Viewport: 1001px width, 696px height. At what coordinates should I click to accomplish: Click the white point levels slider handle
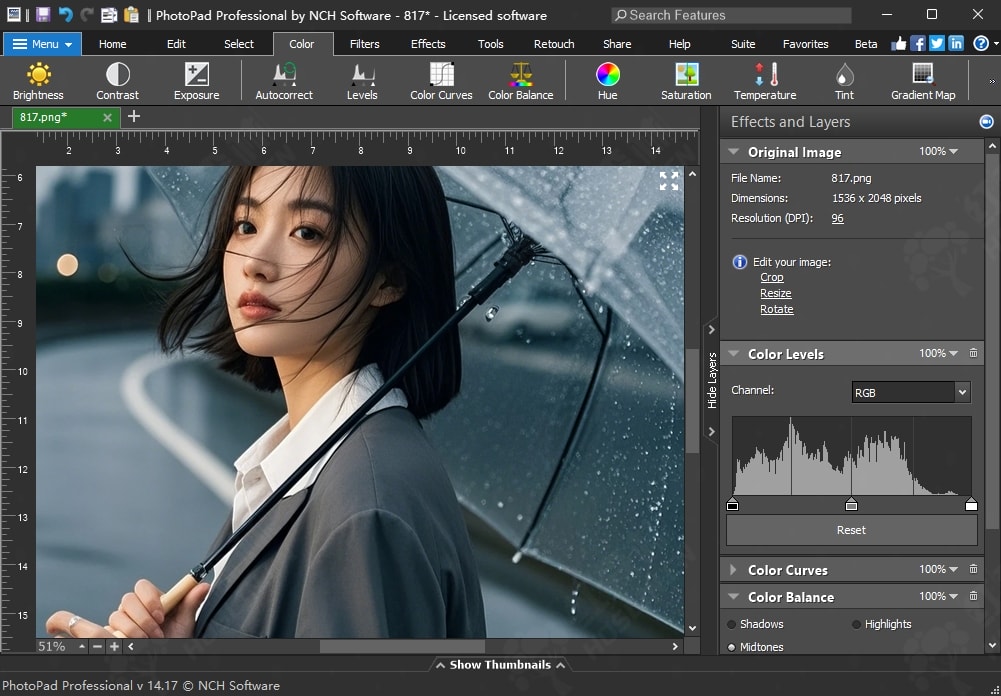[x=971, y=505]
